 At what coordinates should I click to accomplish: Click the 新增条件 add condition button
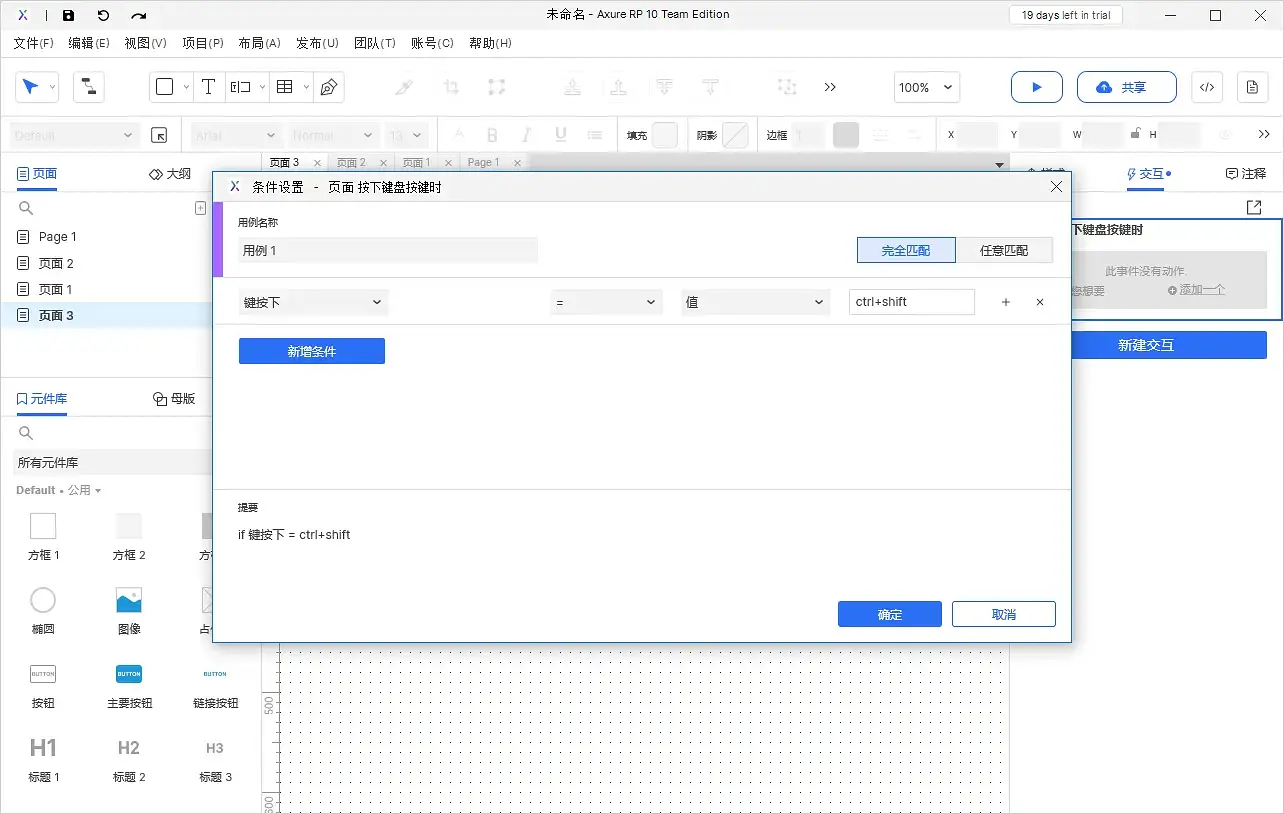(311, 351)
